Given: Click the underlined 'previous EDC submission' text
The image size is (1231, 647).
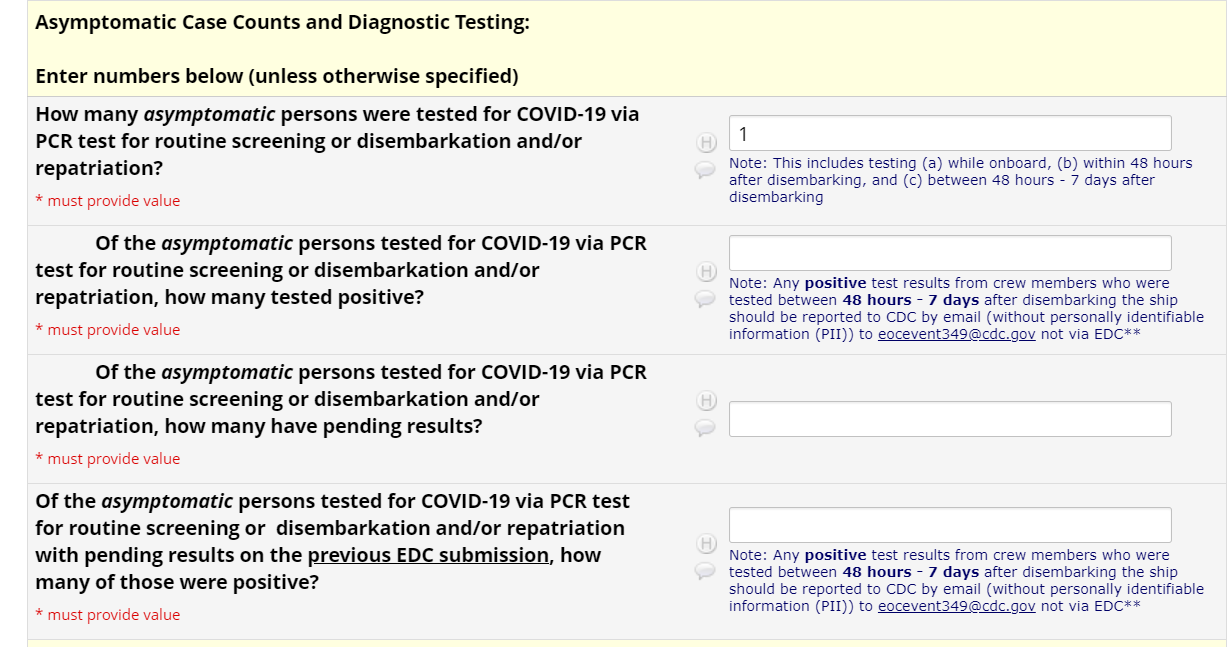Looking at the screenshot, I should point(428,555).
